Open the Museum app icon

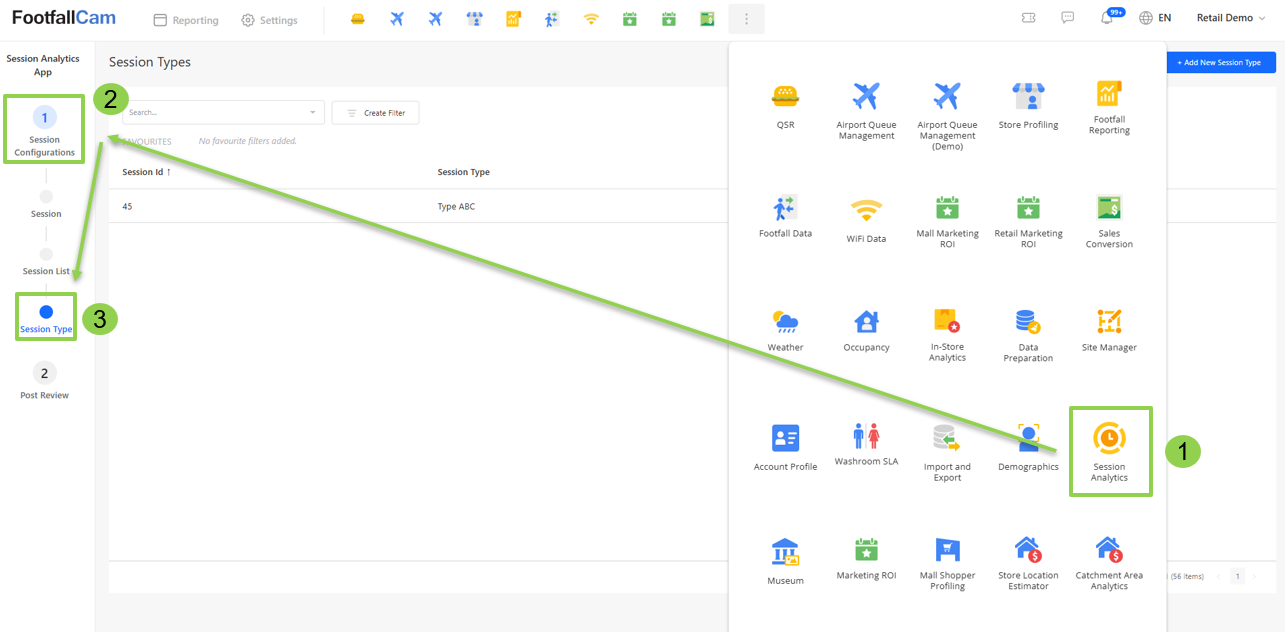(x=785, y=562)
